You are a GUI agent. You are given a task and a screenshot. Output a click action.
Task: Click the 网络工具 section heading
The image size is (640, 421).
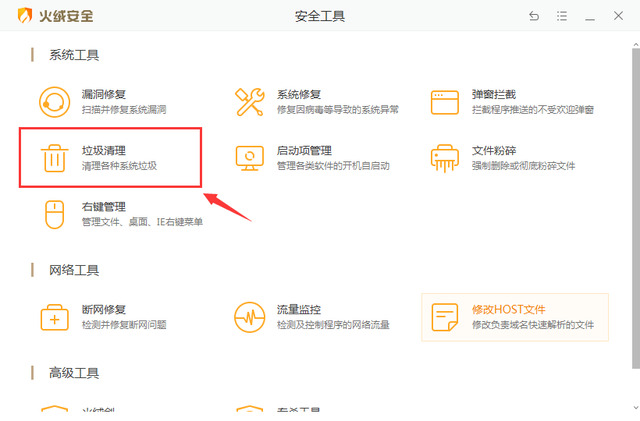(x=74, y=270)
